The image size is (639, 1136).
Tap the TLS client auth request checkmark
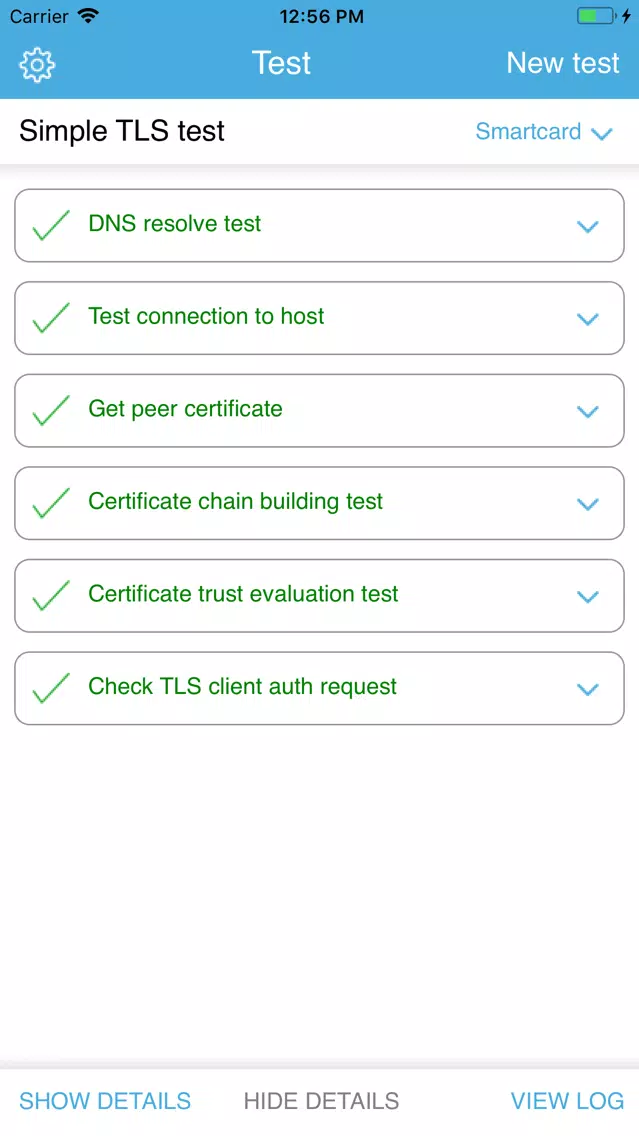click(51, 688)
